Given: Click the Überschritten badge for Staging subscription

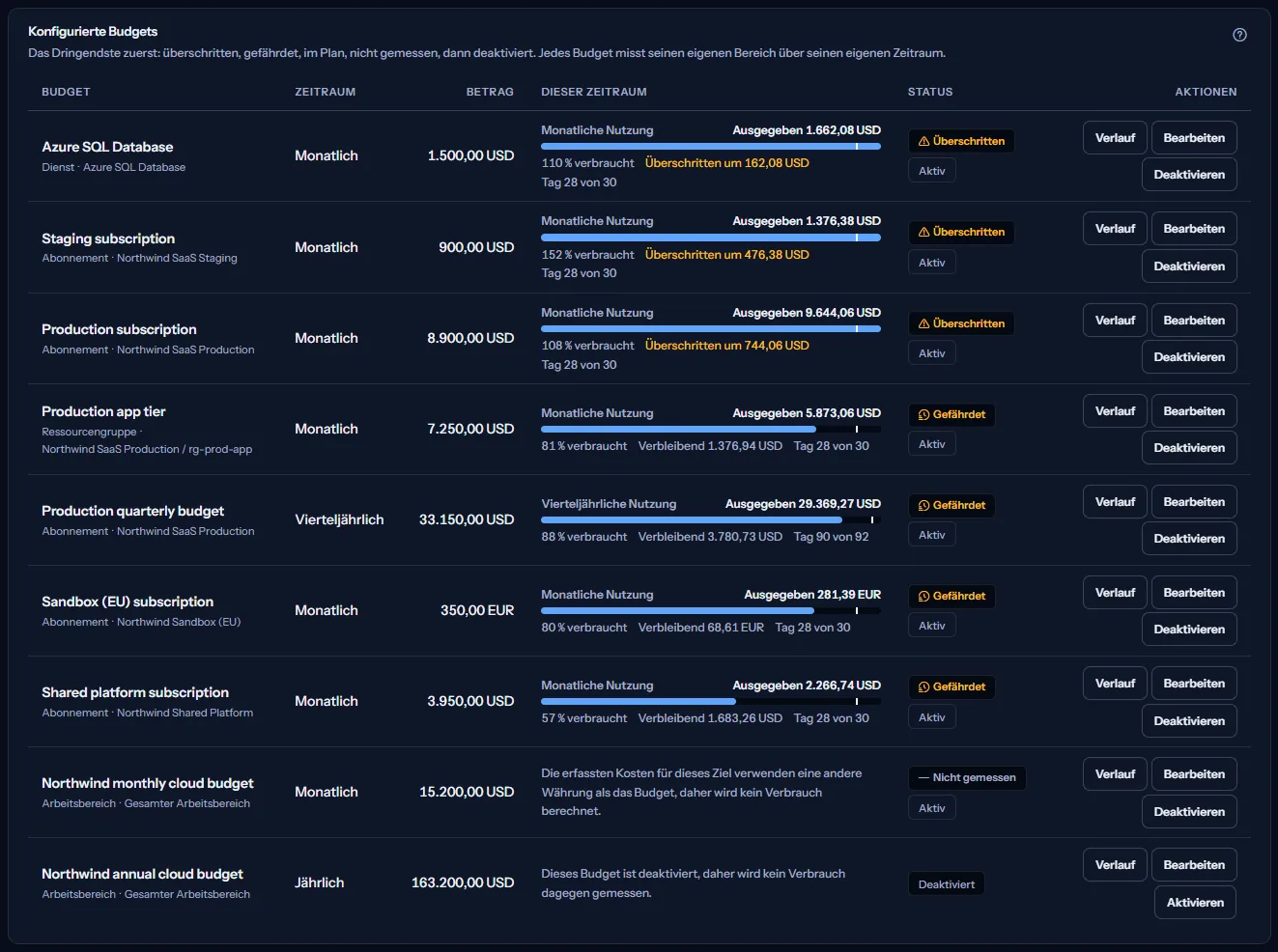Looking at the screenshot, I should [961, 232].
